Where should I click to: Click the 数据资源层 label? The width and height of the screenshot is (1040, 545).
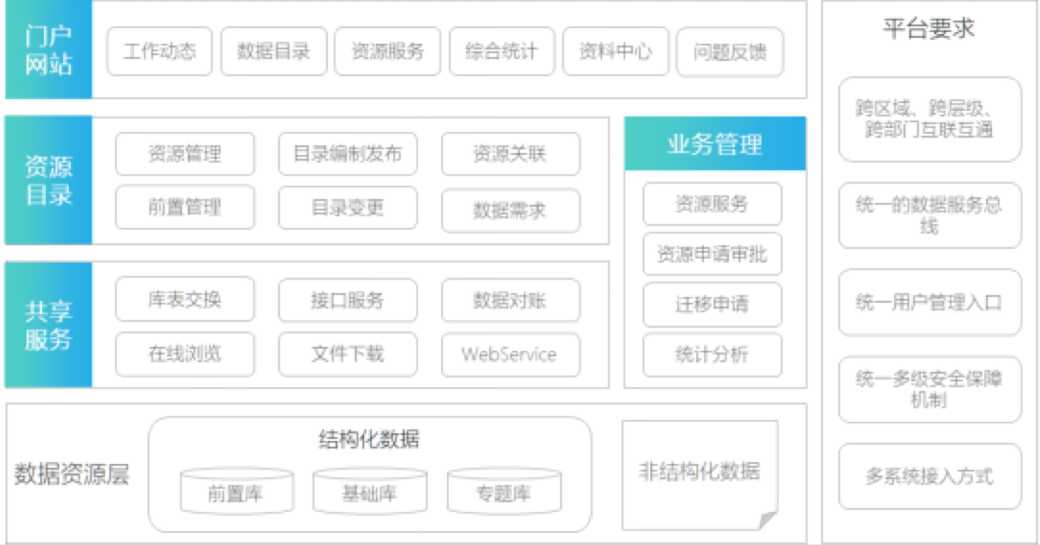(72, 474)
